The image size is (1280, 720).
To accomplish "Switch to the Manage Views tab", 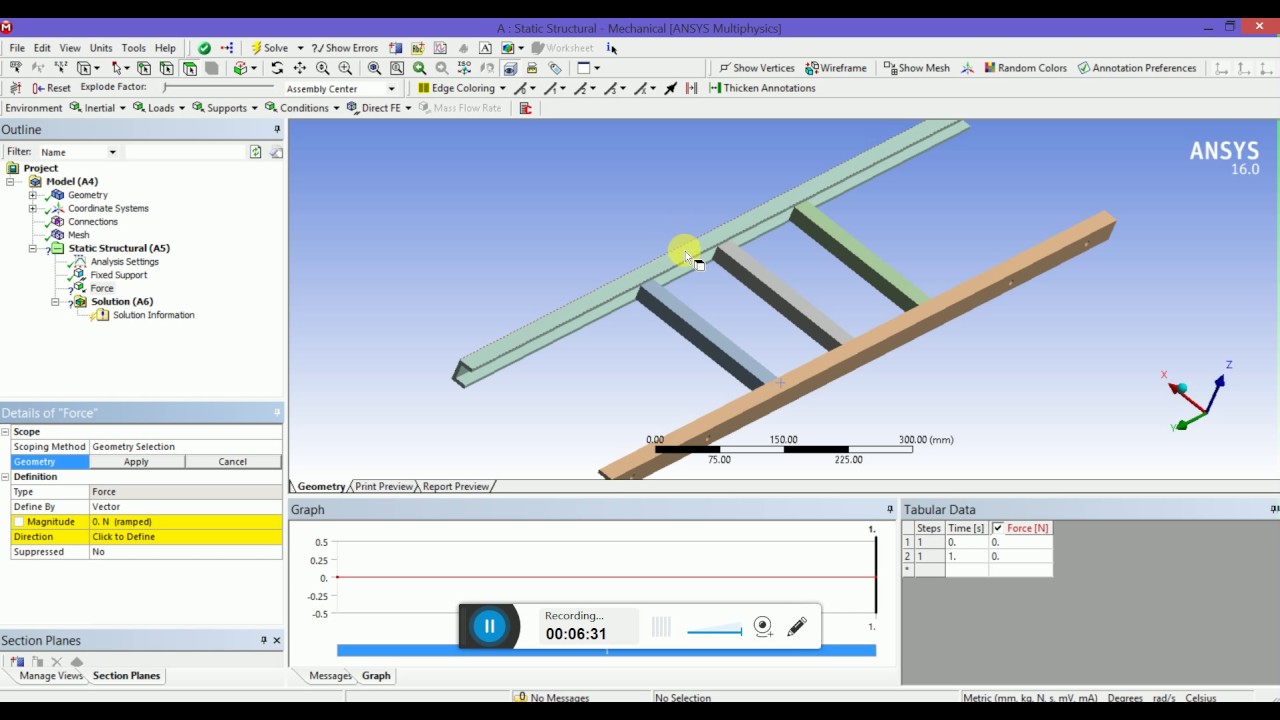I will click(51, 676).
